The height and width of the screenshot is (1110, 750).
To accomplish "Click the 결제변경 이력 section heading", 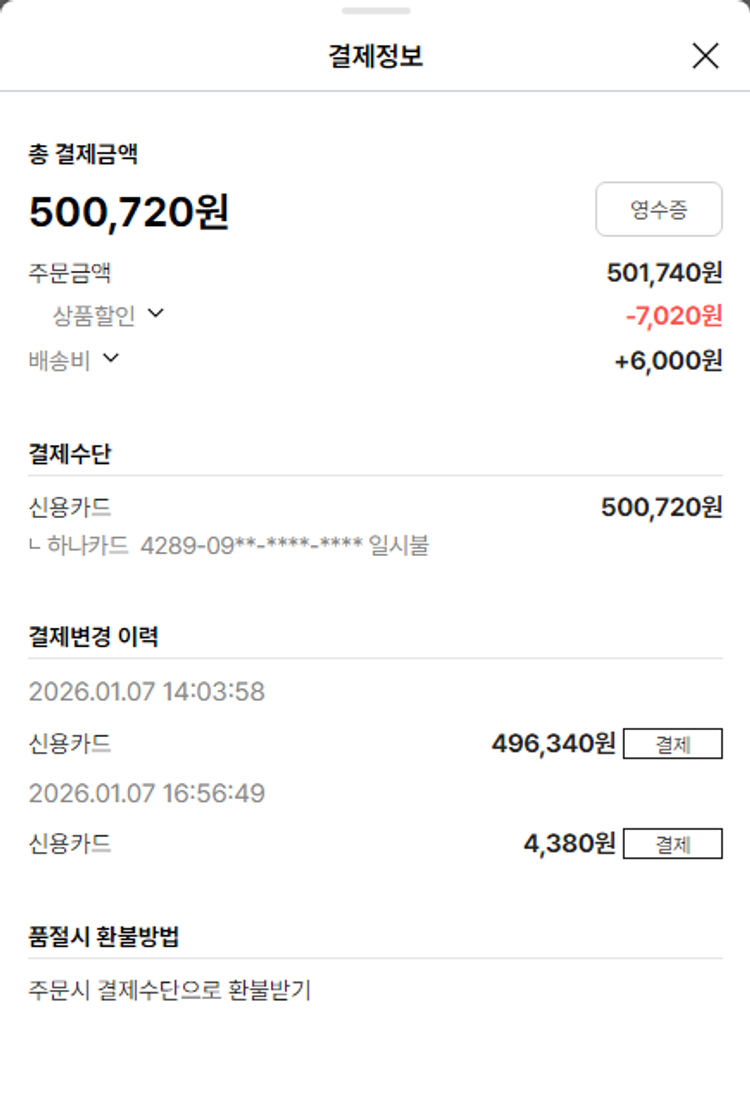I will 93,636.
